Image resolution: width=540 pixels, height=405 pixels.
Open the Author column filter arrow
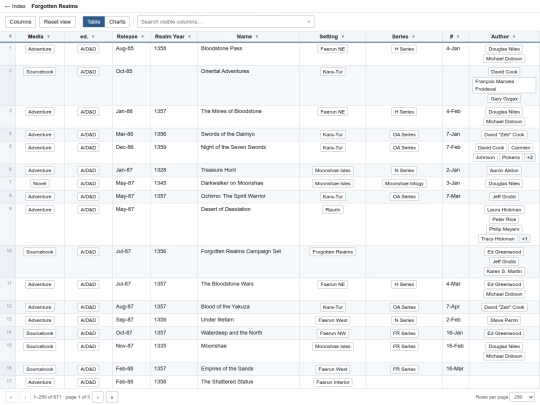(x=514, y=37)
